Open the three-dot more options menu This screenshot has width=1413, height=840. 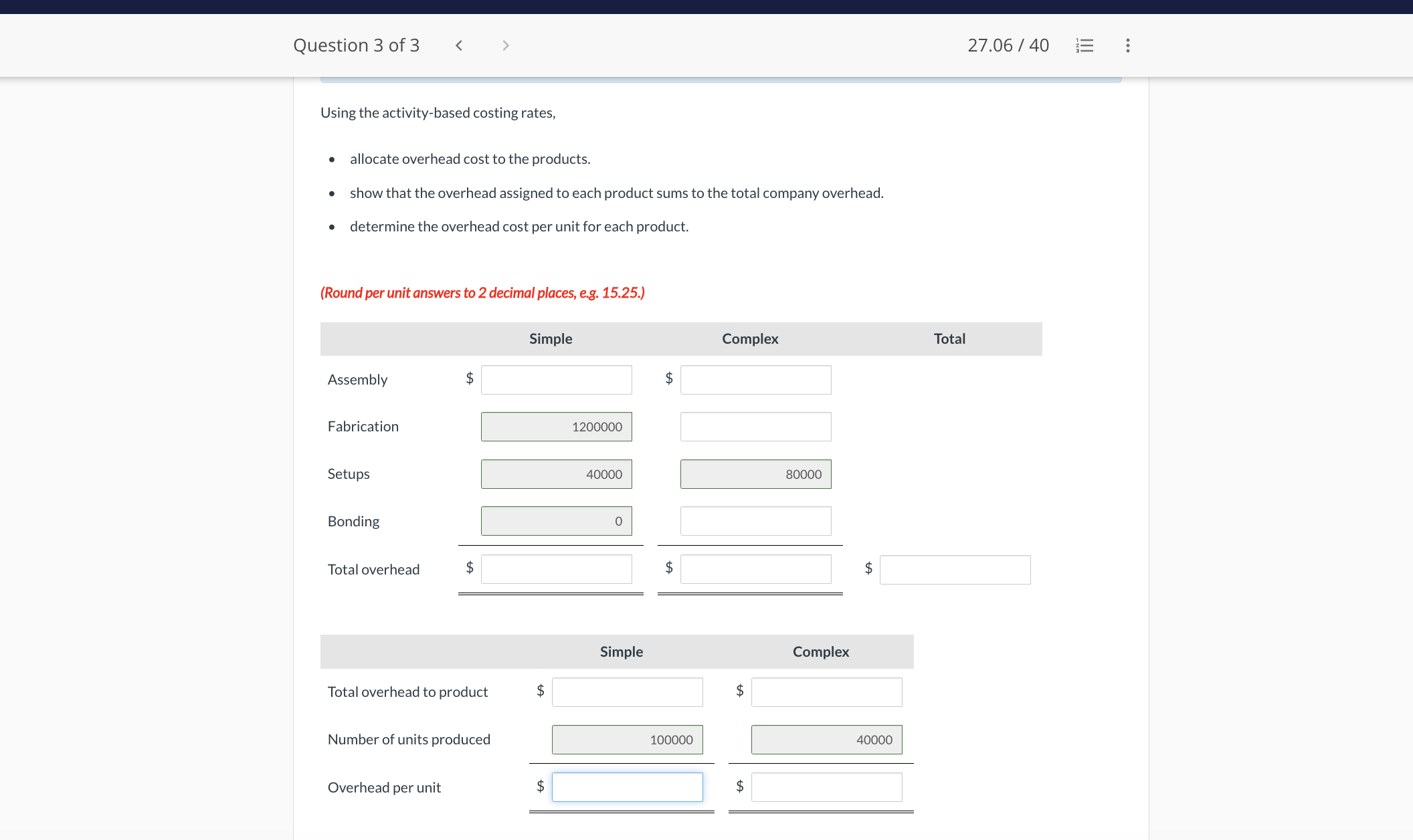1128,45
